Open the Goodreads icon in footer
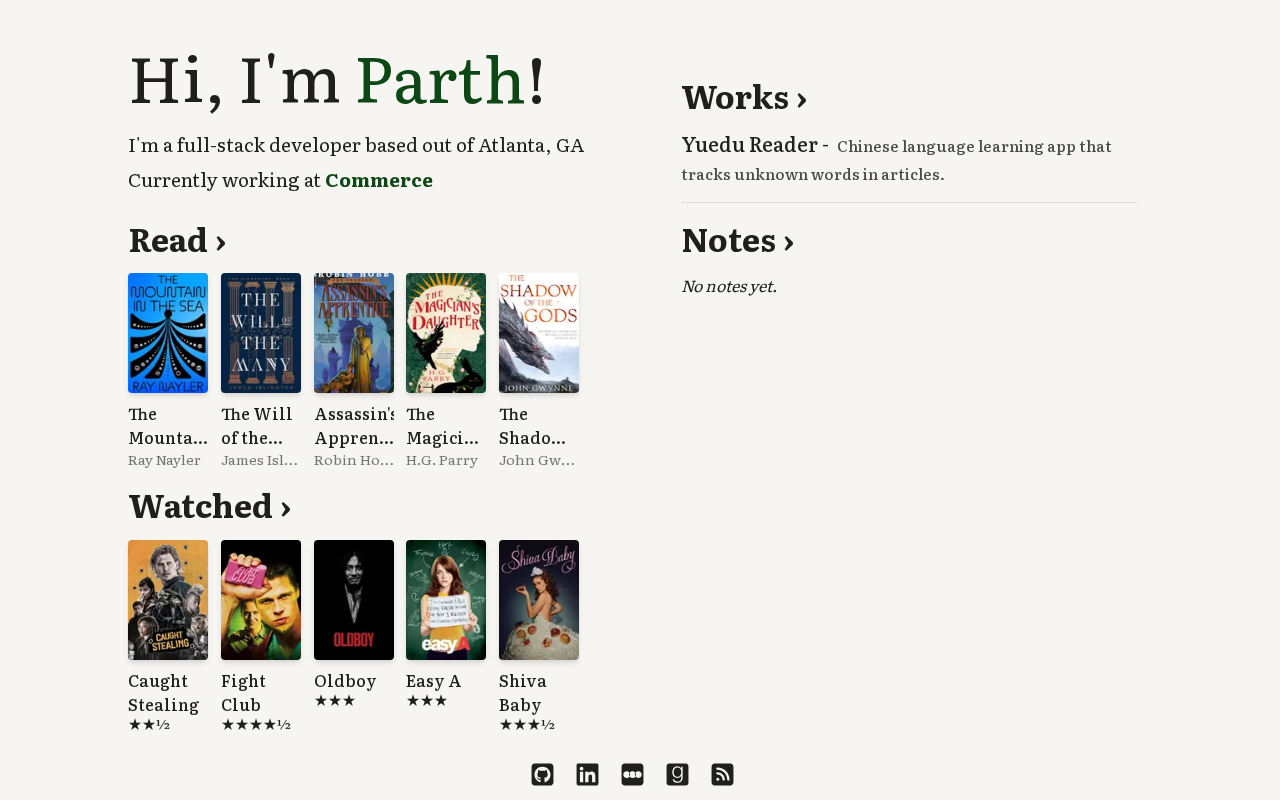Screen dimensions: 1280x800 tap(677, 774)
